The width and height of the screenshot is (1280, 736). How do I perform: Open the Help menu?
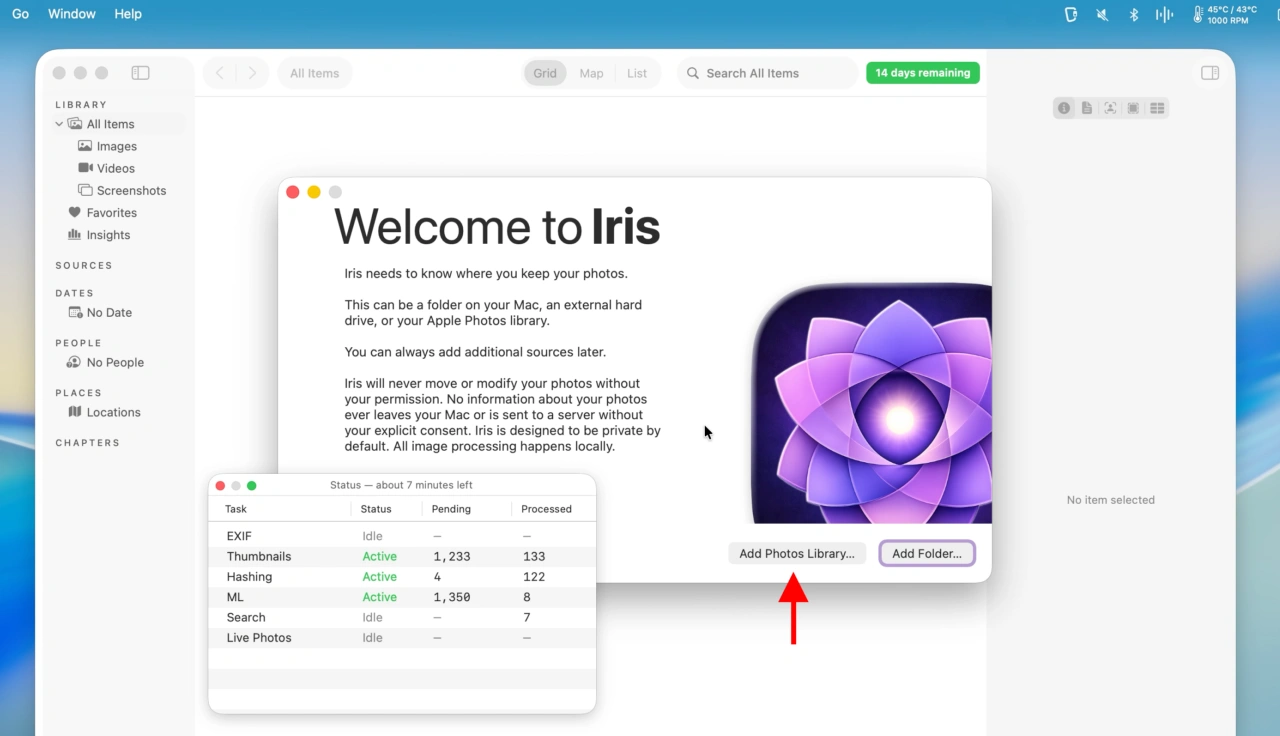click(128, 14)
